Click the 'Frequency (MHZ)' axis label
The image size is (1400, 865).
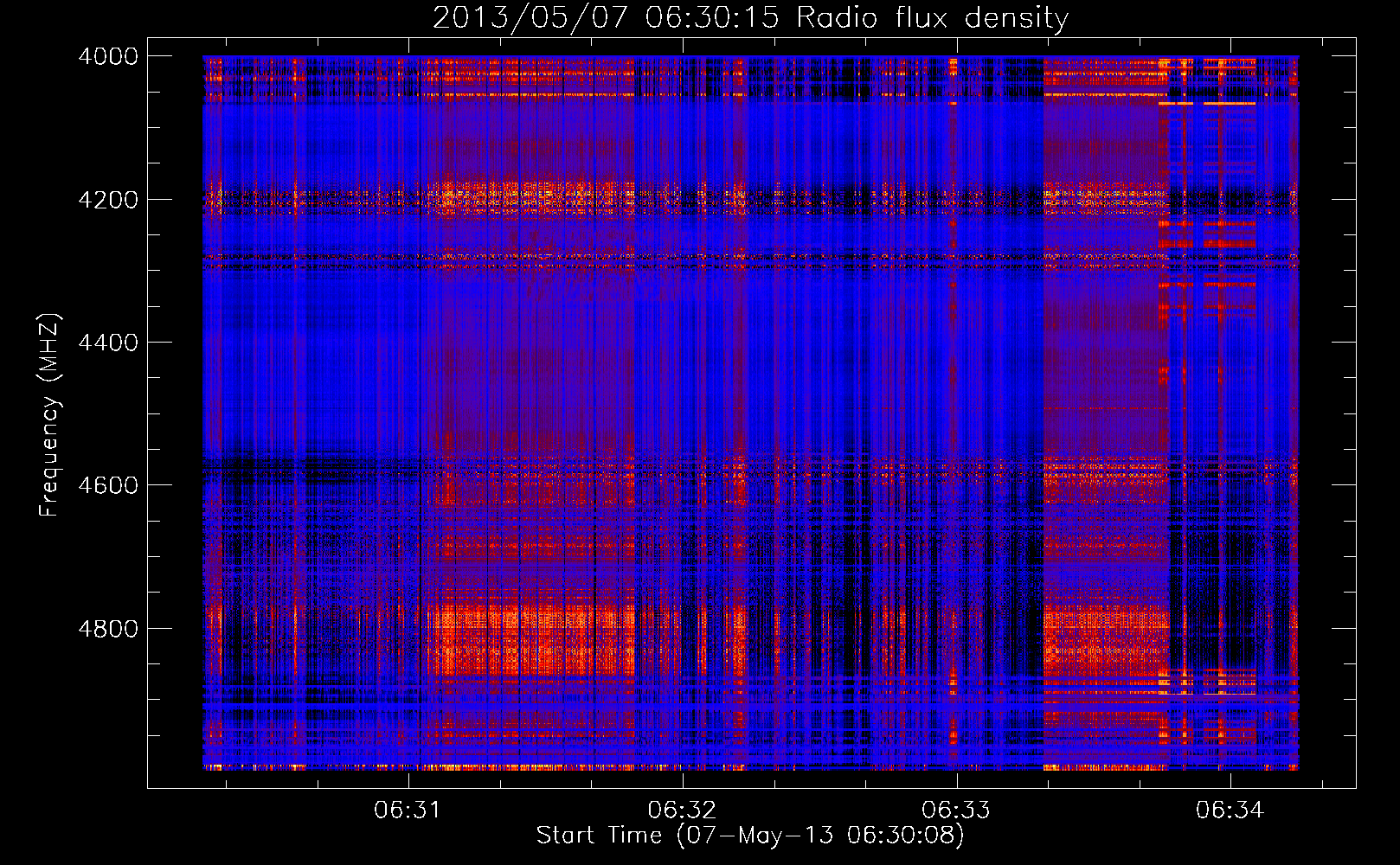(x=49, y=414)
